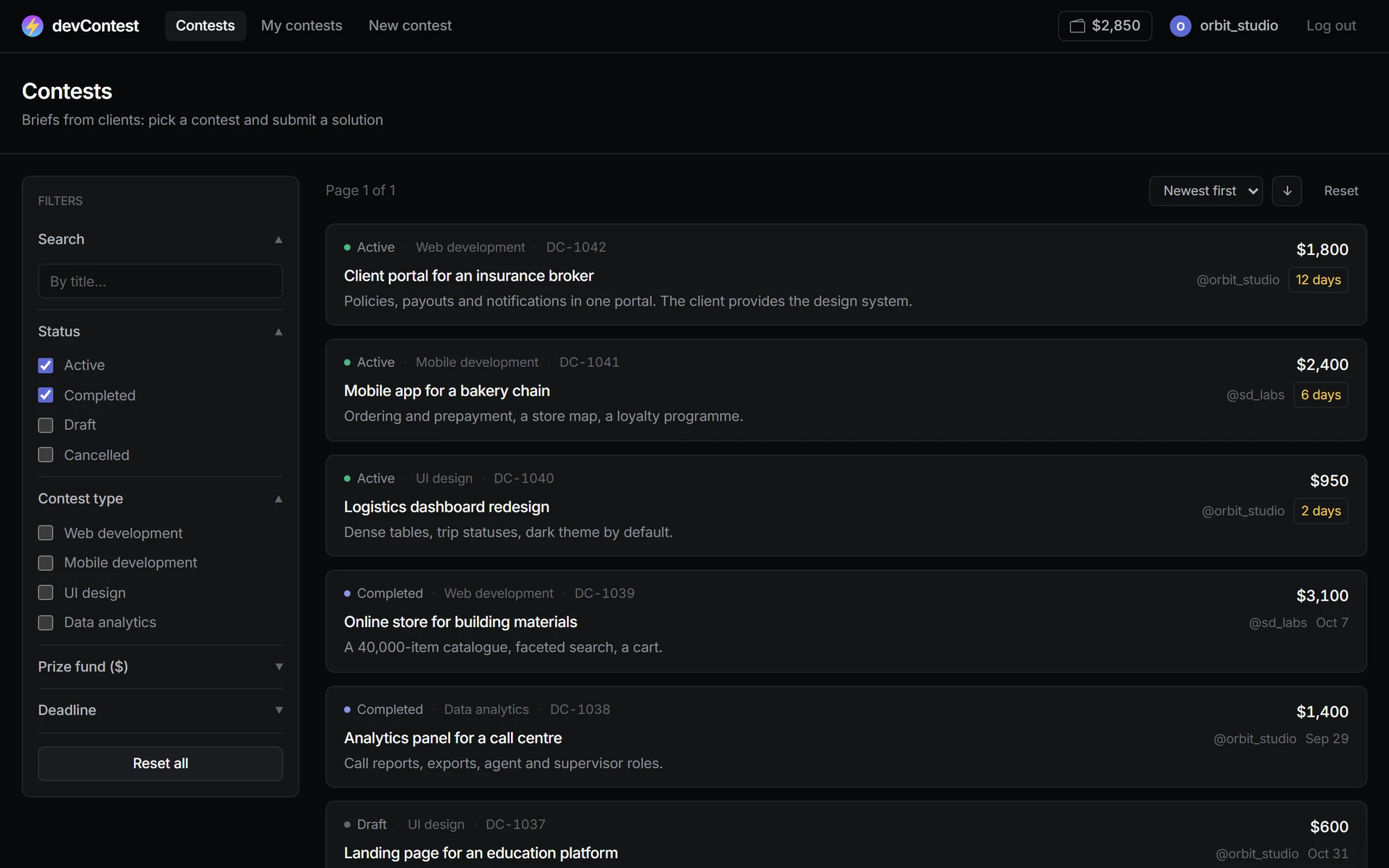Image resolution: width=1389 pixels, height=868 pixels.
Task: Collapse the Contest type filter section
Action: pyautogui.click(x=160, y=499)
